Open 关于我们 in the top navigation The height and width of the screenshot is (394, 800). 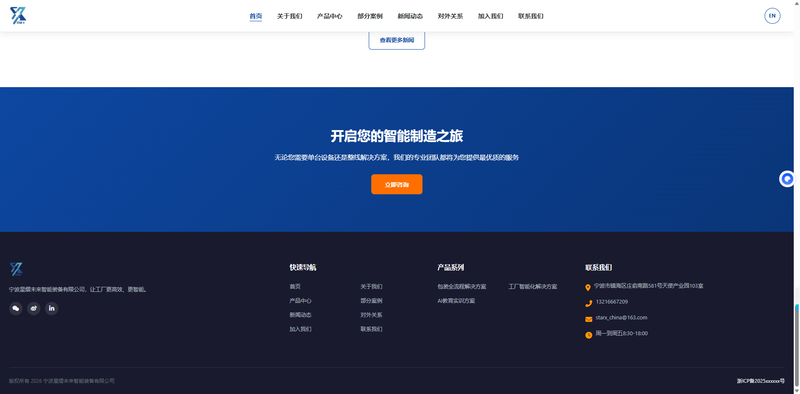point(289,16)
